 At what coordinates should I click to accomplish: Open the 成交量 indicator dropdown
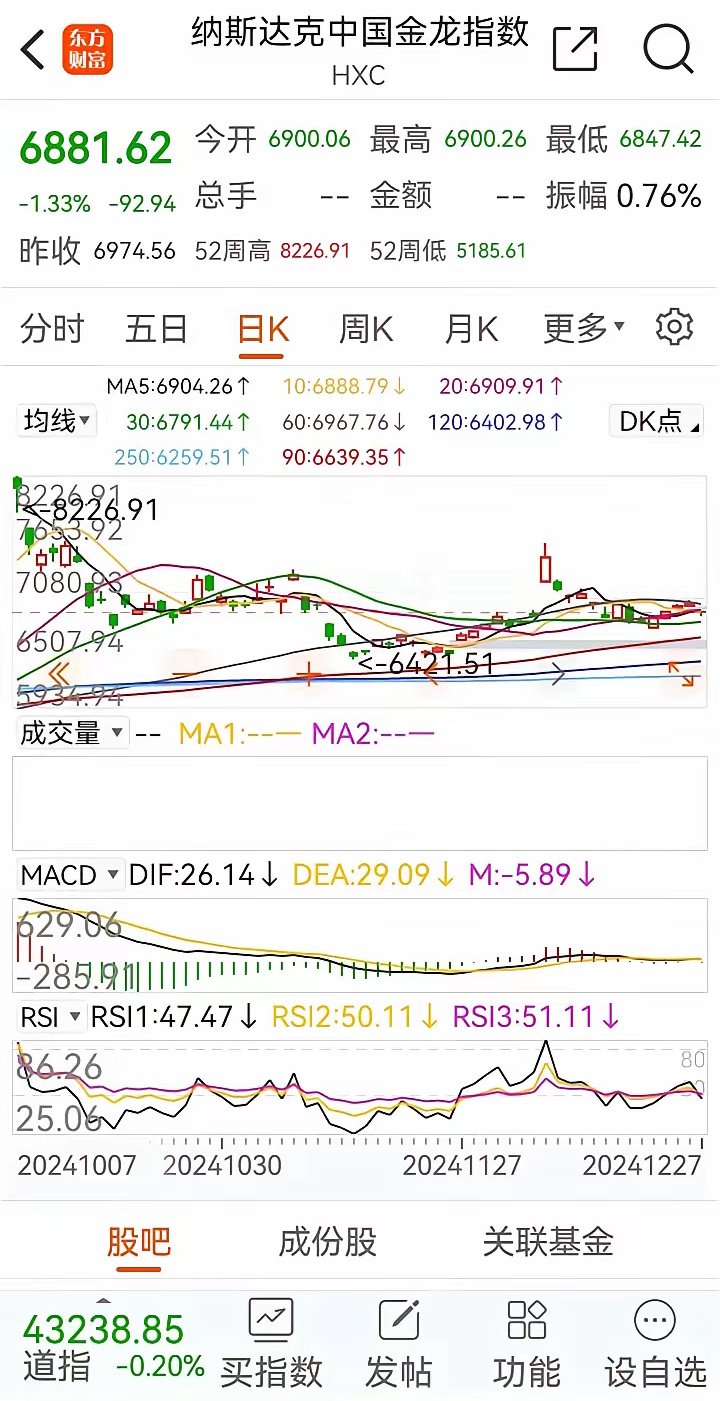[72, 733]
